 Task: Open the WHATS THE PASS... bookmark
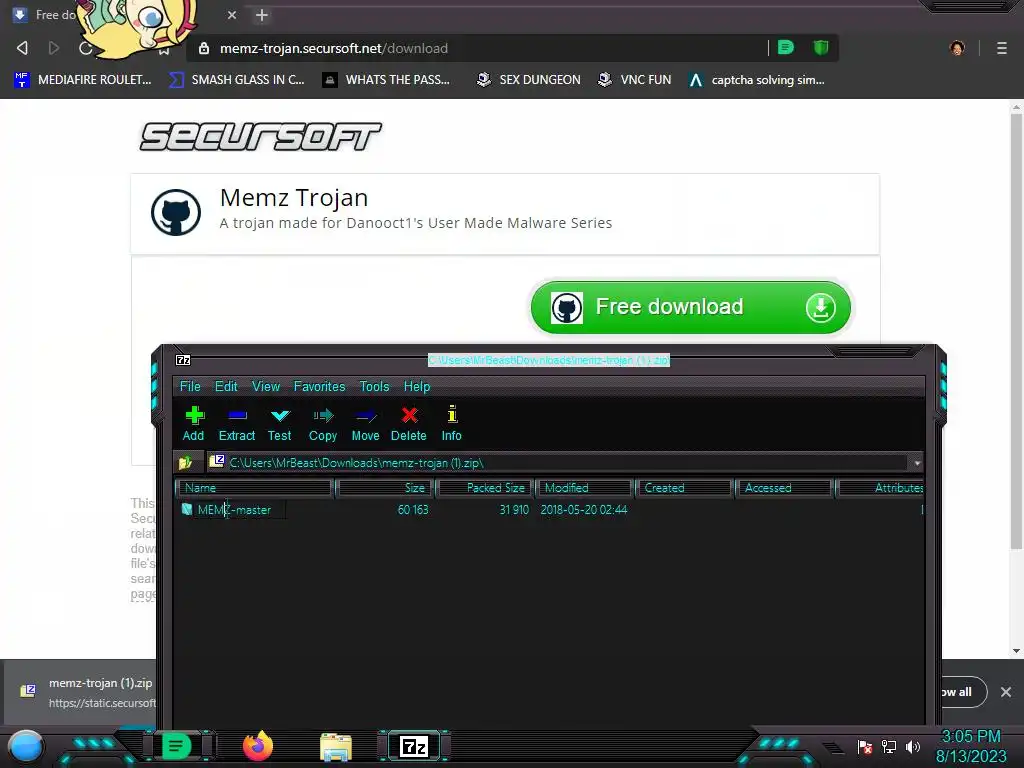click(x=387, y=80)
